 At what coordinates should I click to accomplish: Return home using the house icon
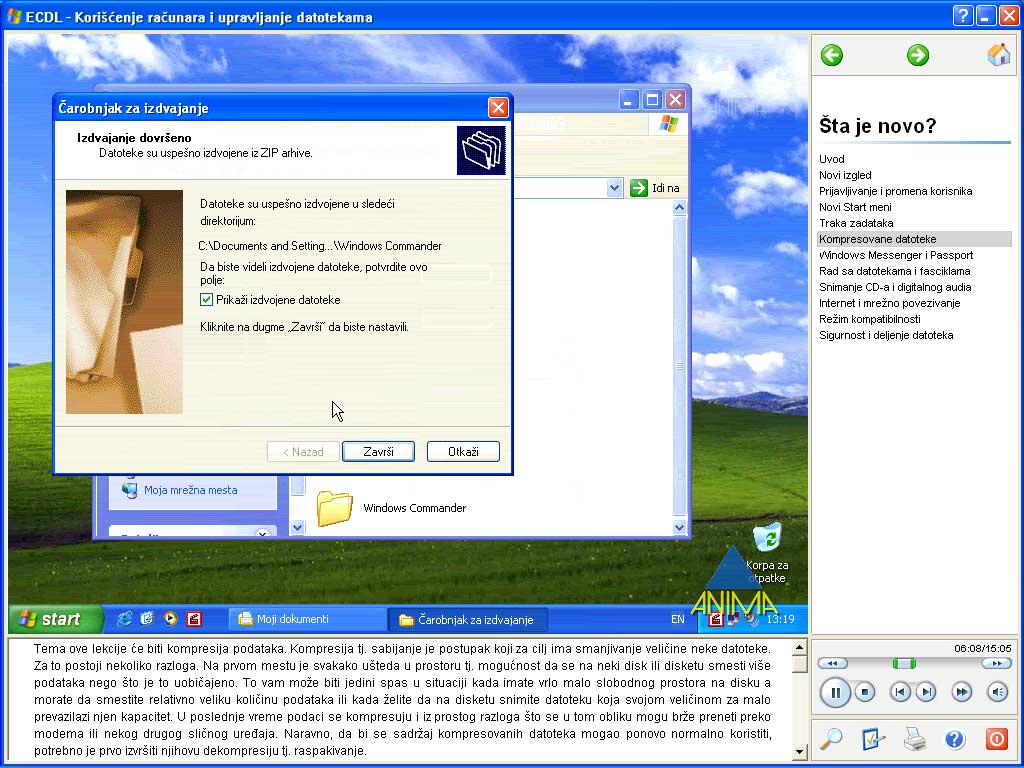(x=998, y=55)
